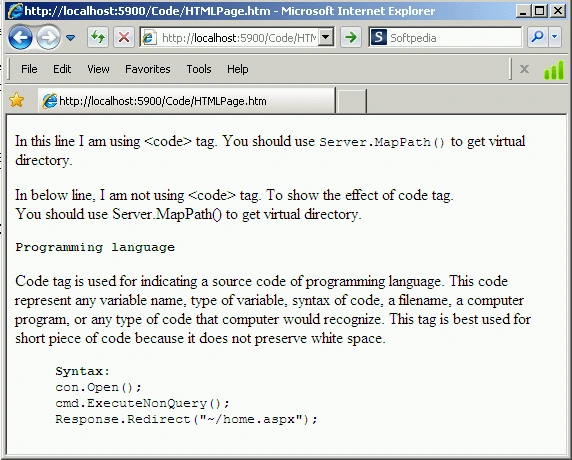This screenshot has width=572, height=460.
Task: Click the Softpedia search provider icon
Action: [378, 37]
